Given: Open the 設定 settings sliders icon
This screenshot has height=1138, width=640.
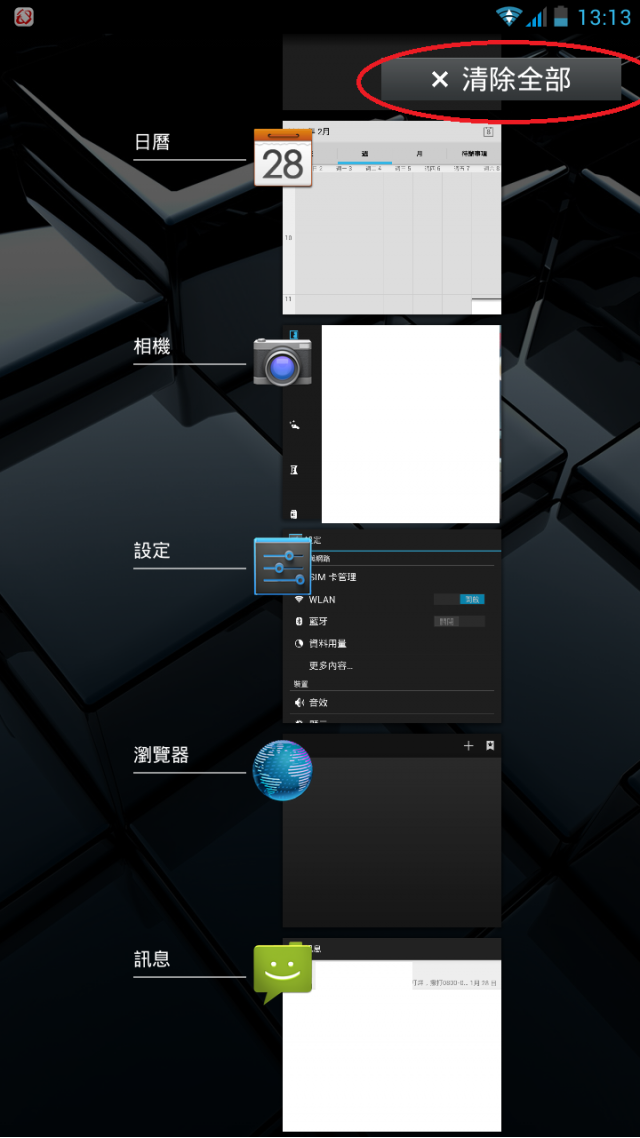Looking at the screenshot, I should (283, 566).
